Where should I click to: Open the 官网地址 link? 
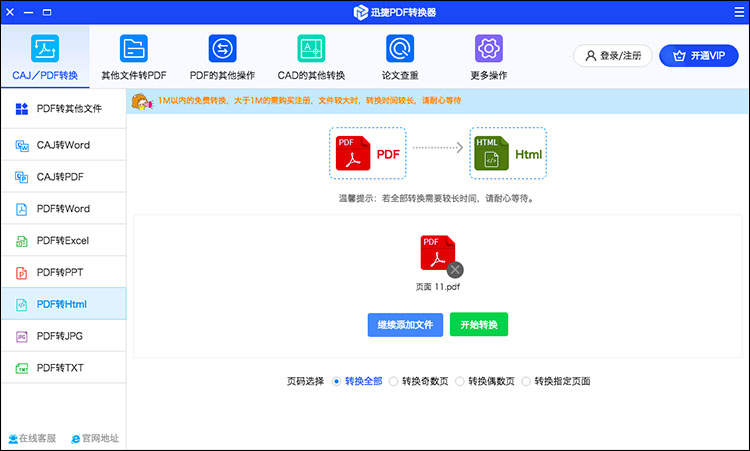coord(95,439)
